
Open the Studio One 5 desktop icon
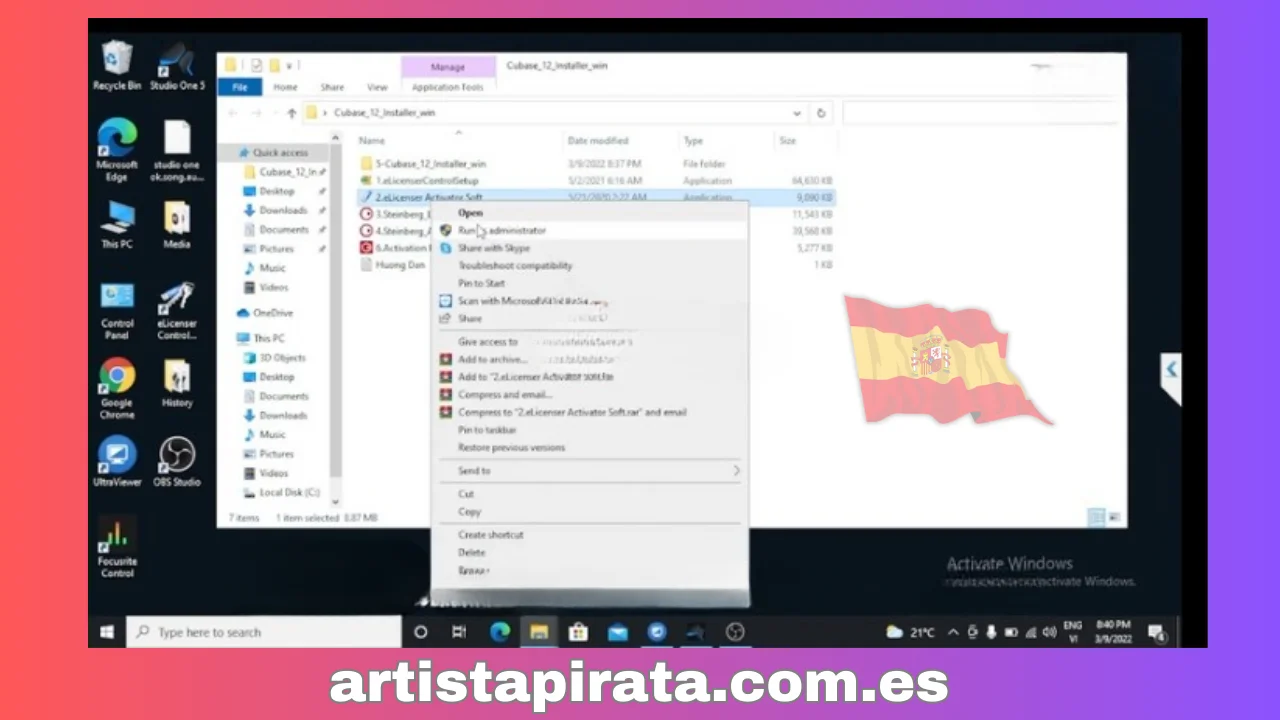pos(177,66)
